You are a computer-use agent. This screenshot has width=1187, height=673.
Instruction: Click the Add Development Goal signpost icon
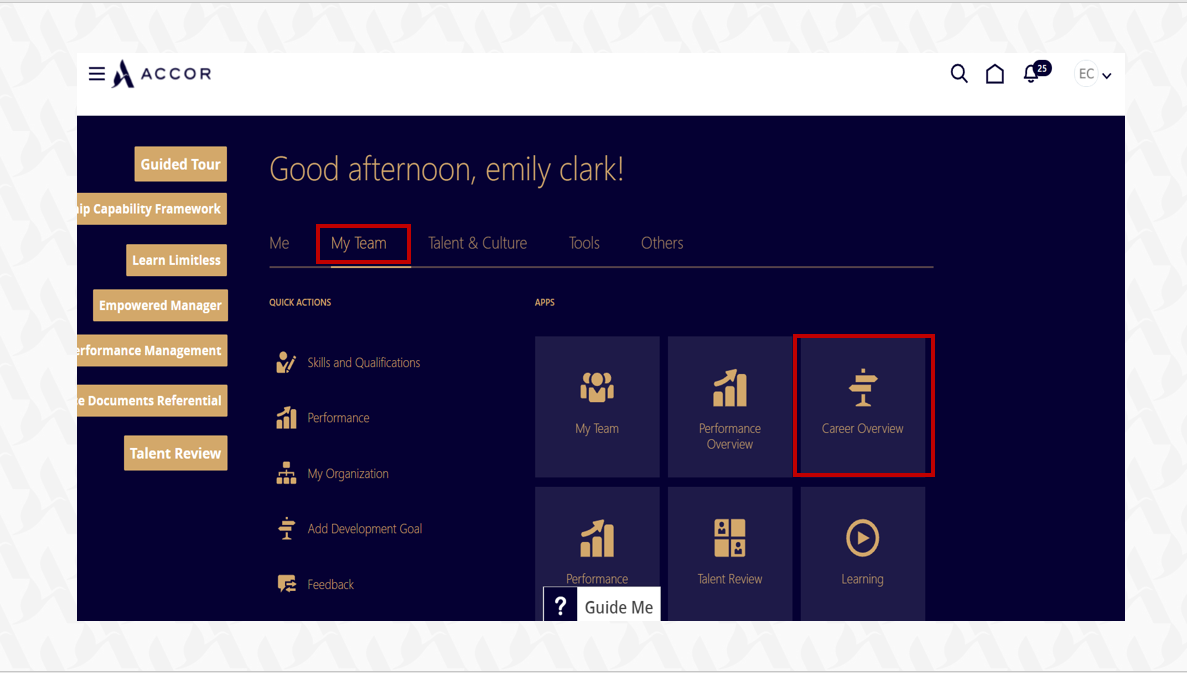286,528
